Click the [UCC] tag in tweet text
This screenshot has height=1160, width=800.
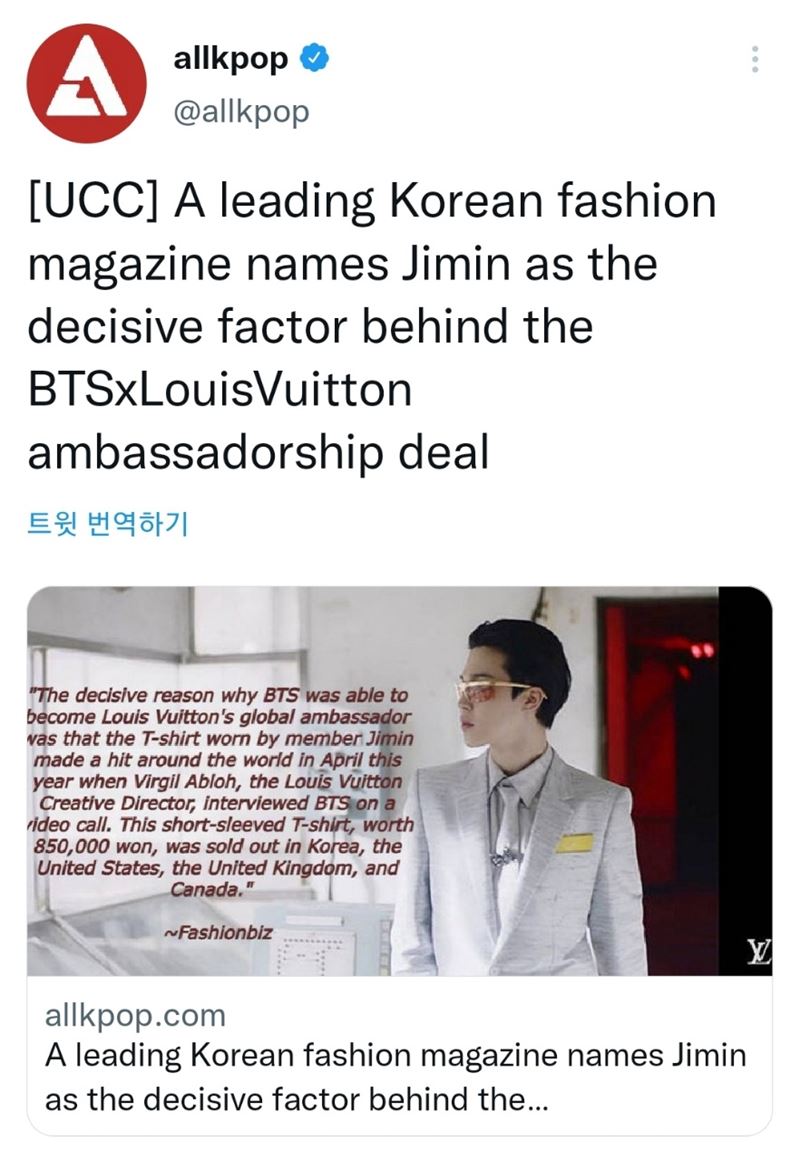click(x=93, y=201)
